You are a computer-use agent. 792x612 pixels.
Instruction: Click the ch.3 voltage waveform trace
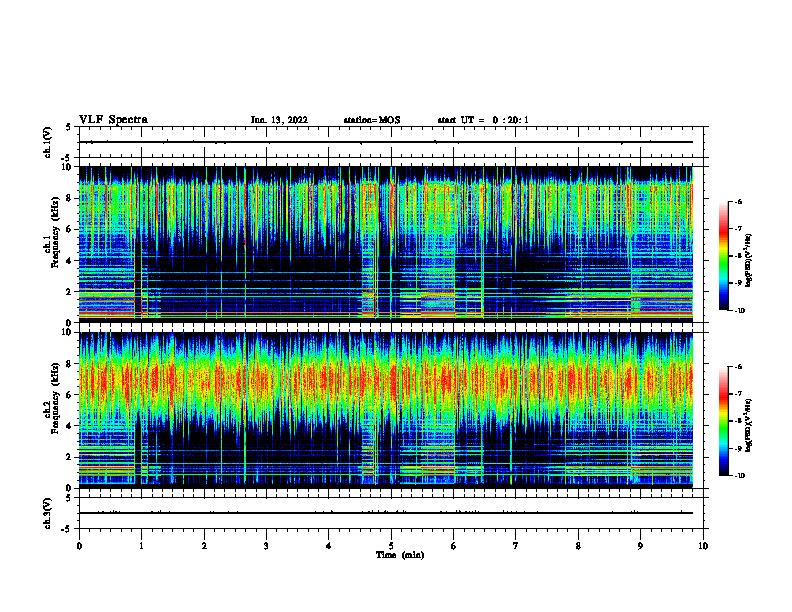coord(386,513)
